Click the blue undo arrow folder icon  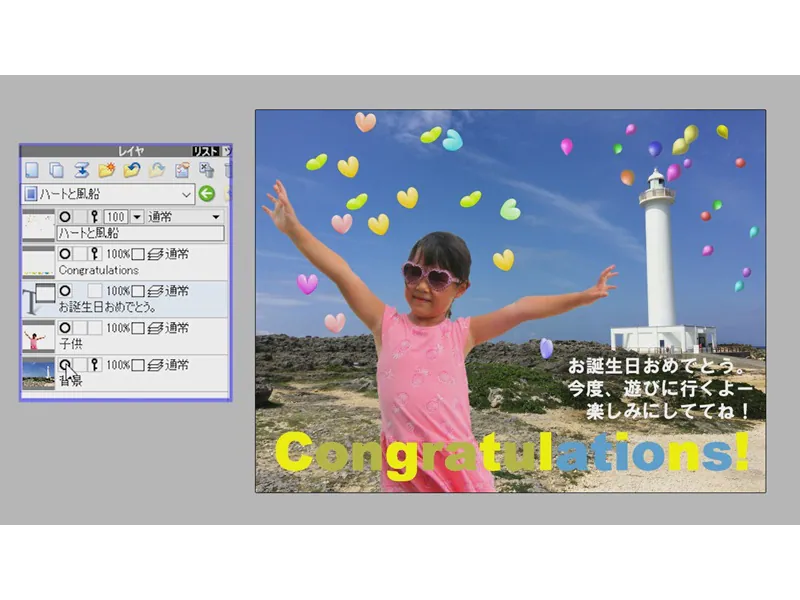131,170
